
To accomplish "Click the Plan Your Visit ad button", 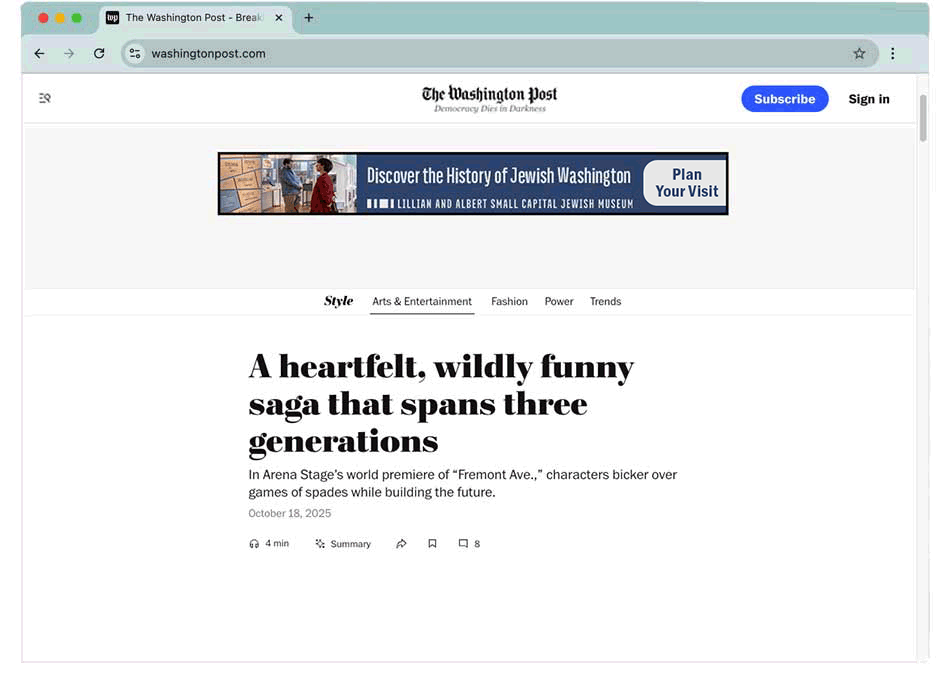I will point(686,183).
